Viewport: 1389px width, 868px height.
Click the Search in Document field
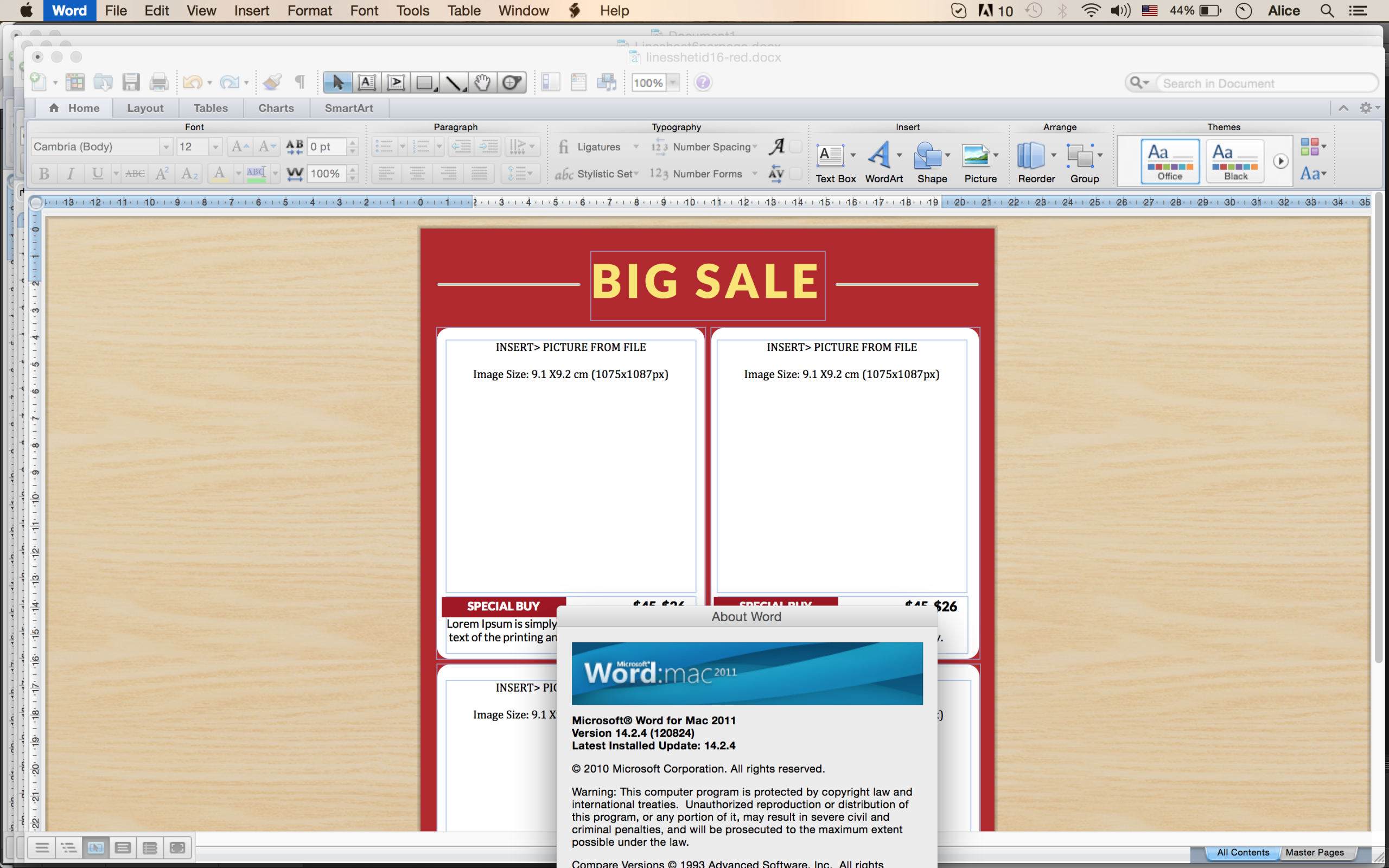coord(1265,83)
